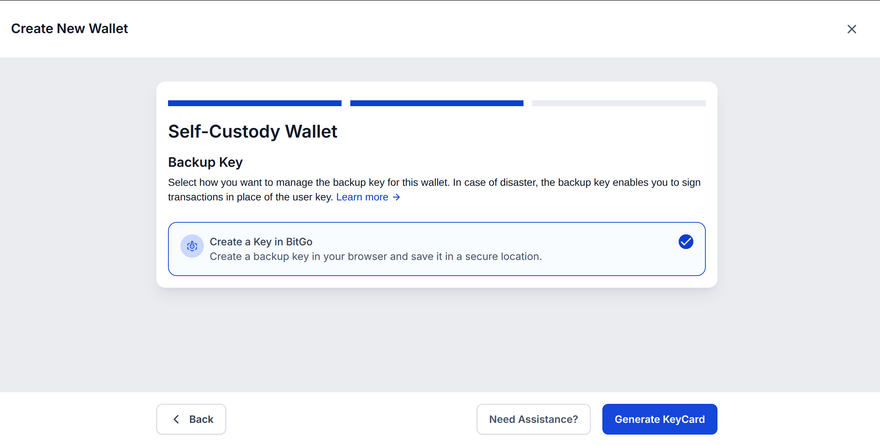This screenshot has height=445, width=880.
Task: Select the Create a Key in BitGo card
Action: pos(436,248)
